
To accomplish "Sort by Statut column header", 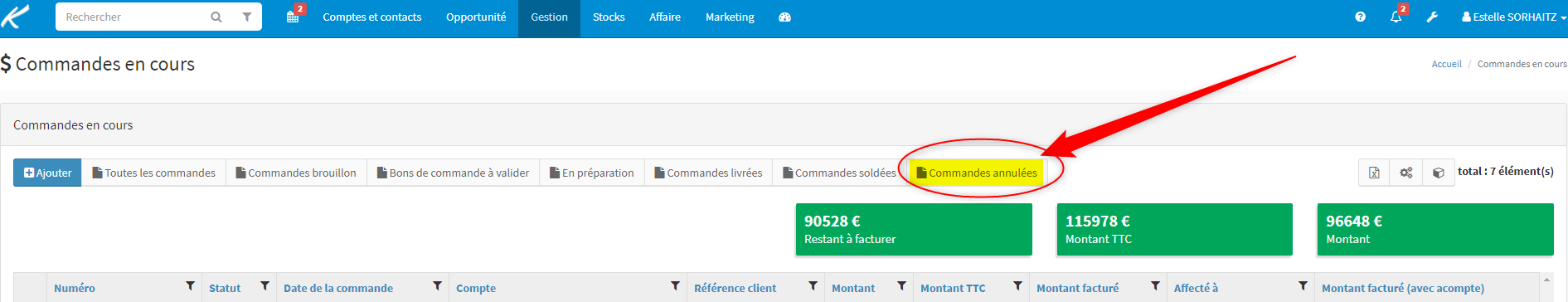I will point(225,288).
